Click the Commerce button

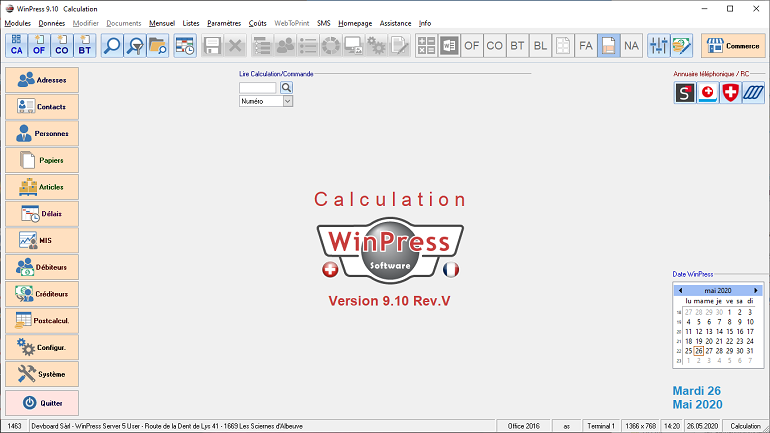pos(733,46)
